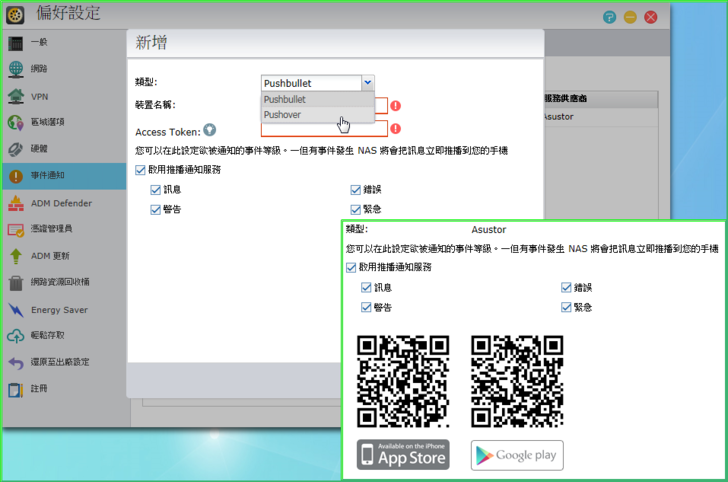Click the help icon beside Access Token
Viewport: 728px width, 482px height.
210,129
